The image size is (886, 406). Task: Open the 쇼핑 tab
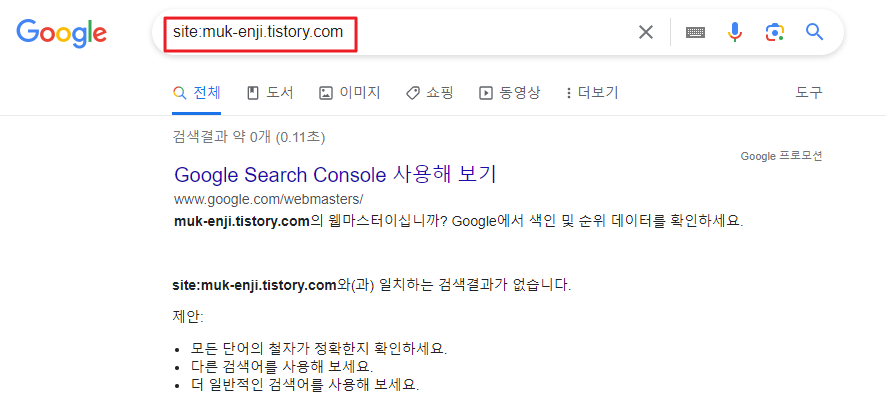pyautogui.click(x=429, y=93)
